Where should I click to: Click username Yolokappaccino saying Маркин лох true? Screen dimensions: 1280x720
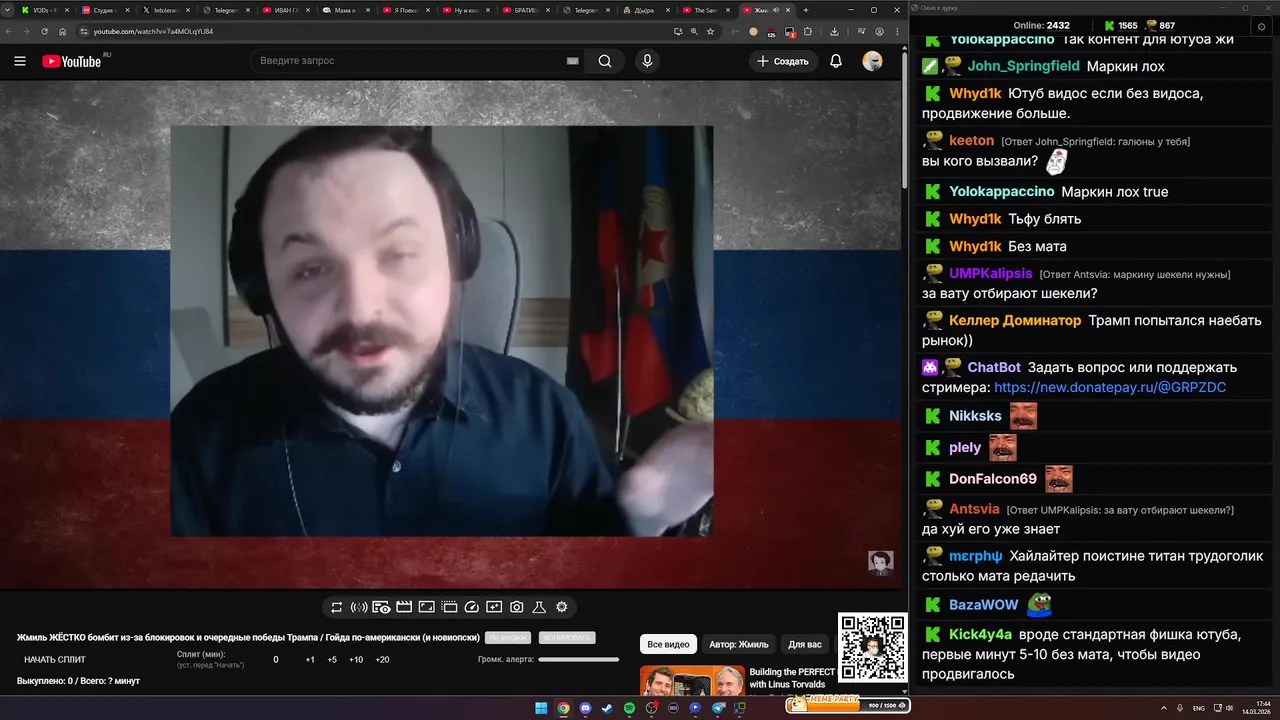1001,191
